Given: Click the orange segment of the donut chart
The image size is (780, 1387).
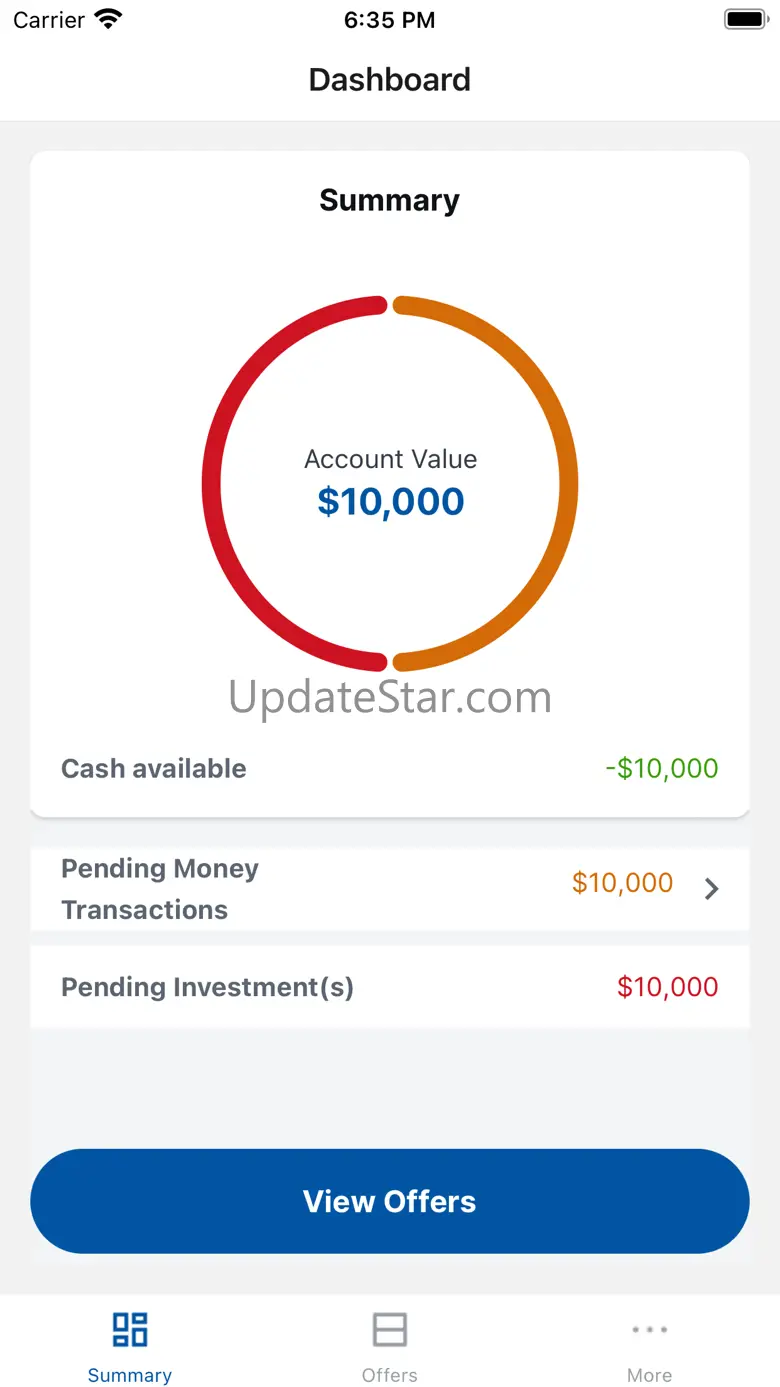Looking at the screenshot, I should tap(568, 484).
